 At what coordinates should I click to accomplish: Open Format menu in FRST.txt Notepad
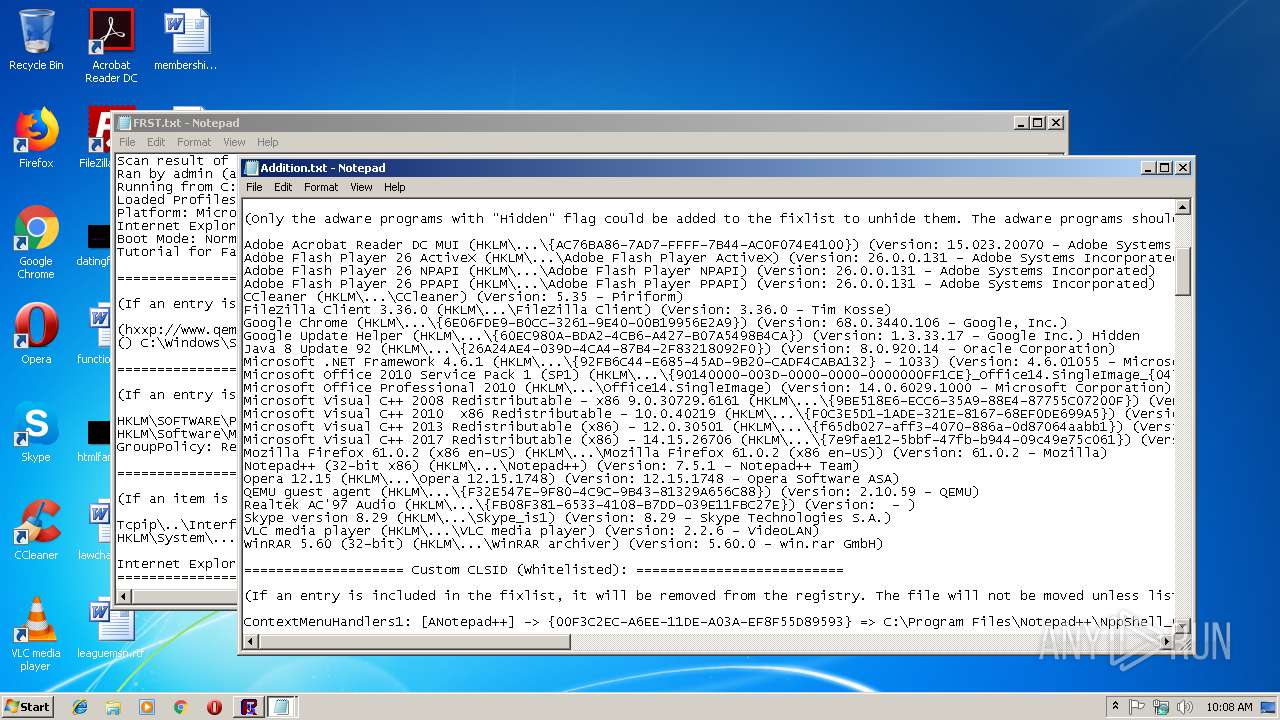(194, 142)
